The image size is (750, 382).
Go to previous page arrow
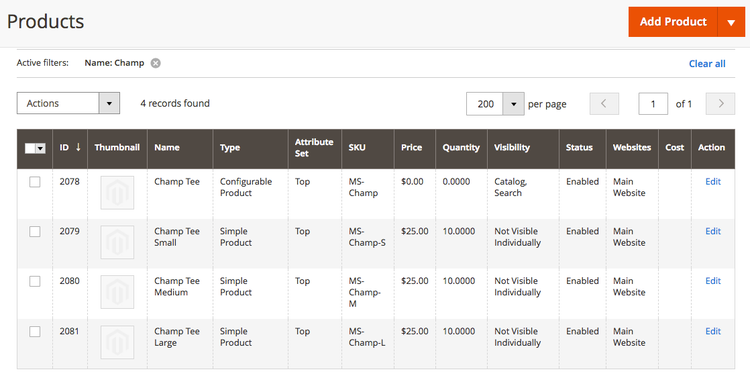[x=604, y=104]
